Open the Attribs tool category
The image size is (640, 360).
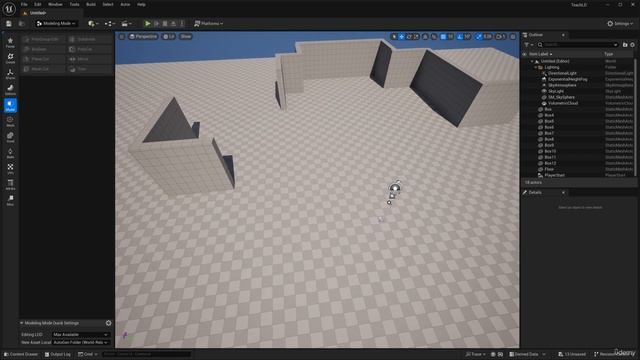click(x=10, y=184)
